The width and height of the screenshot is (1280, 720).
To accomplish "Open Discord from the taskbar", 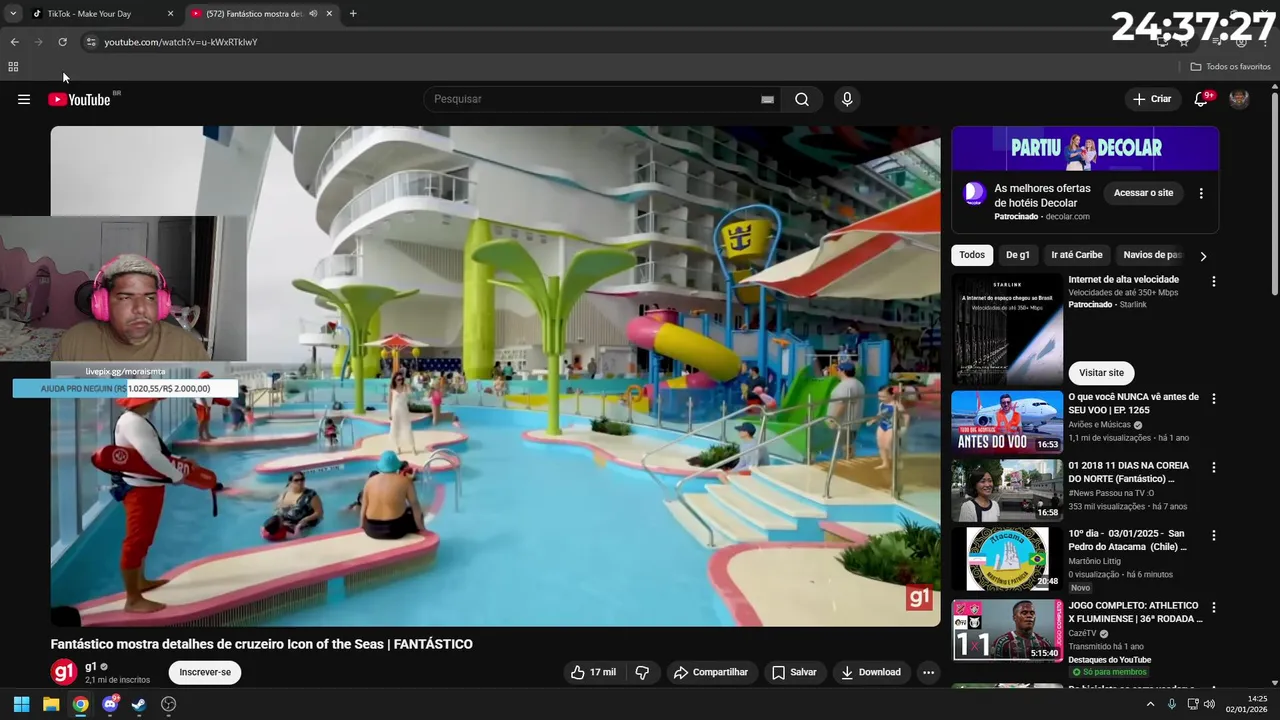I will coord(110,704).
